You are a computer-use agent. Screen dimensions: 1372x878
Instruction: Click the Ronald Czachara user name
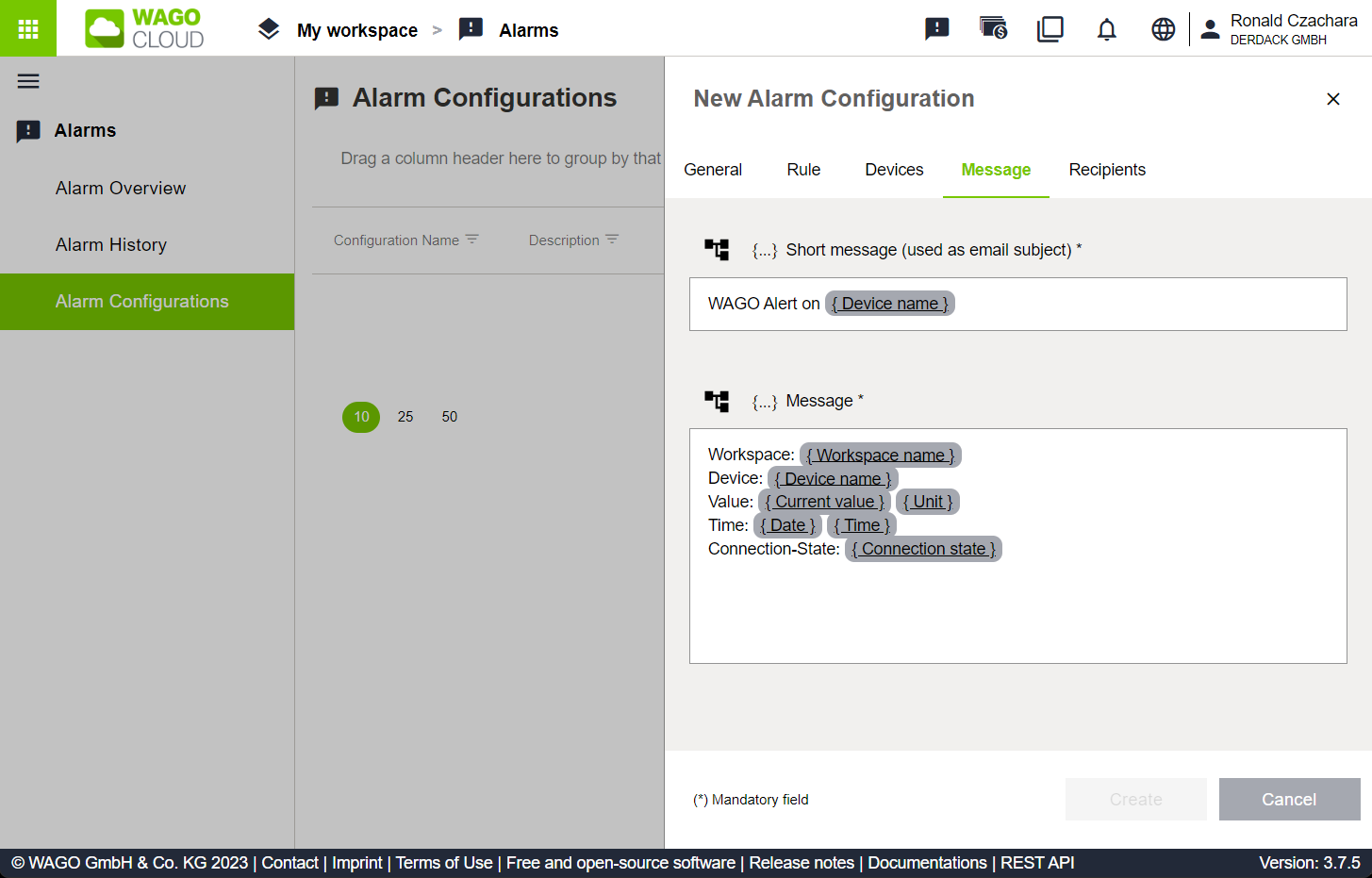pos(1294,21)
